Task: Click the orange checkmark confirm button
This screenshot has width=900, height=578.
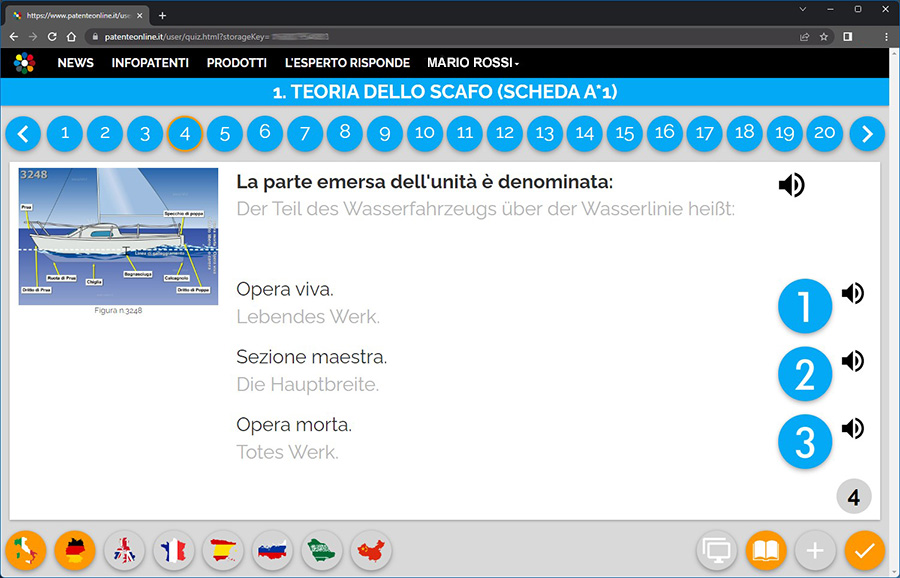Action: click(x=864, y=550)
